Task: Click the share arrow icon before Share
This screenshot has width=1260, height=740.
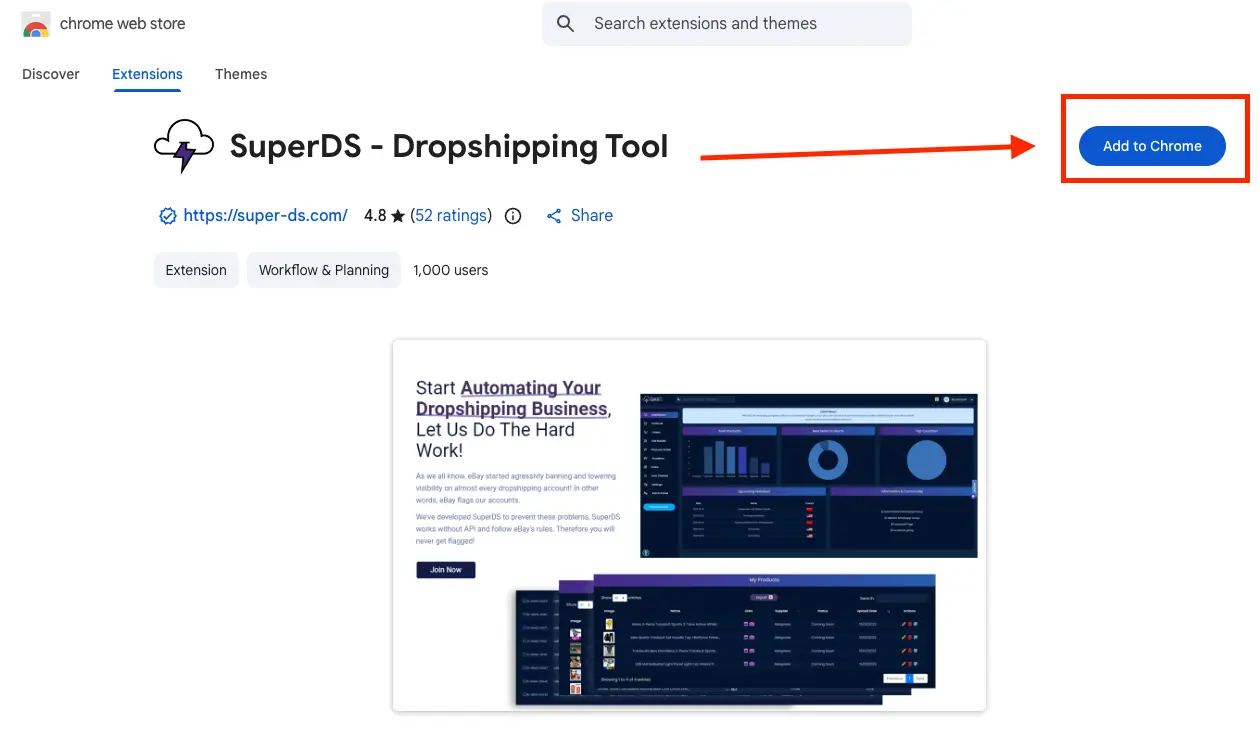Action: (554, 215)
